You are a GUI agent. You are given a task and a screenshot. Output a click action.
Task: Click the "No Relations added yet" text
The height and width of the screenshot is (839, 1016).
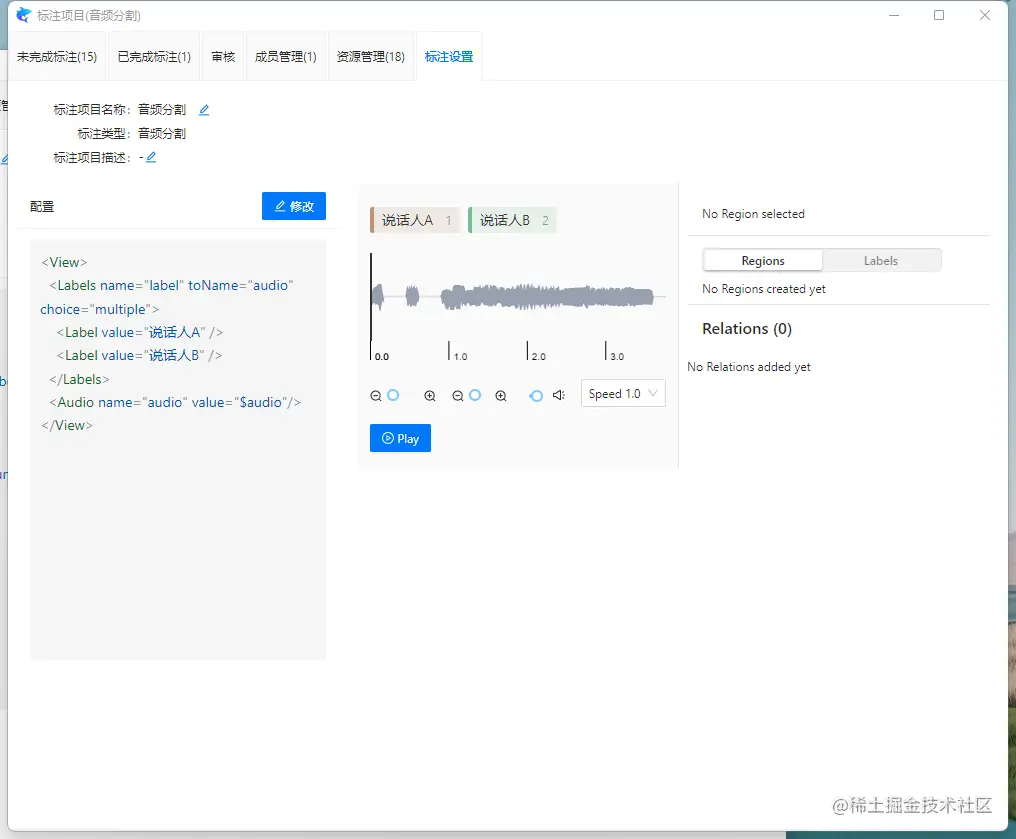[749, 367]
